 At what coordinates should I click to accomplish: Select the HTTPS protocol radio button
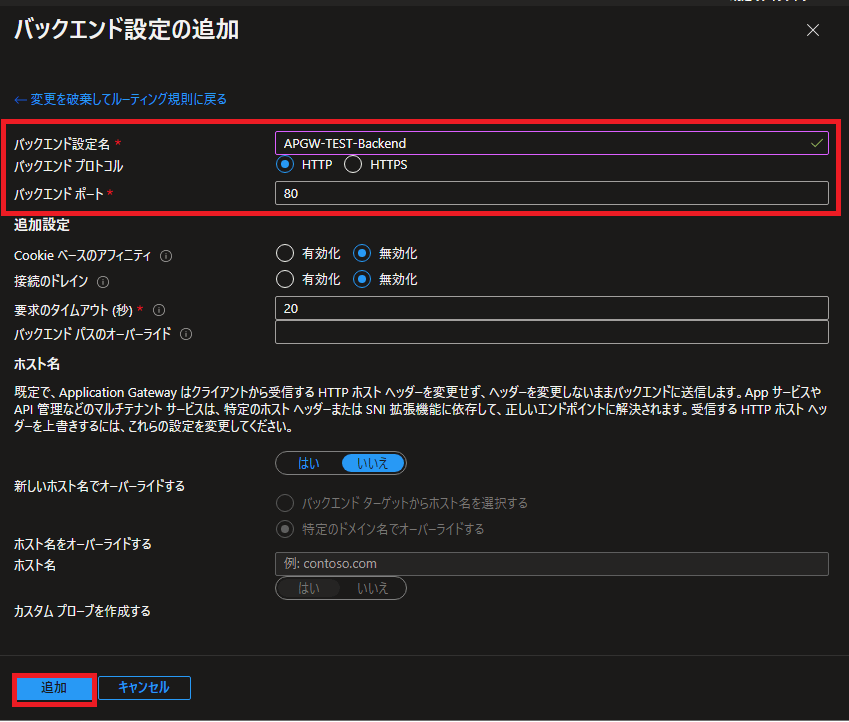coord(353,164)
